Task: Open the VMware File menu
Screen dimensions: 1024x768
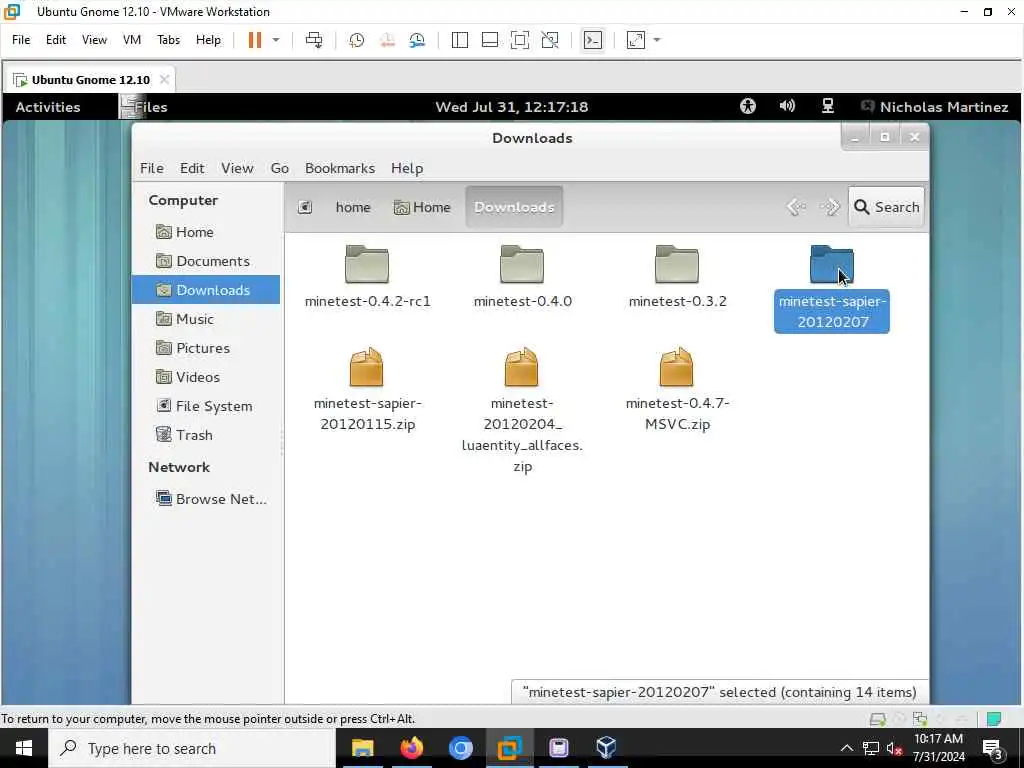Action: (x=21, y=40)
